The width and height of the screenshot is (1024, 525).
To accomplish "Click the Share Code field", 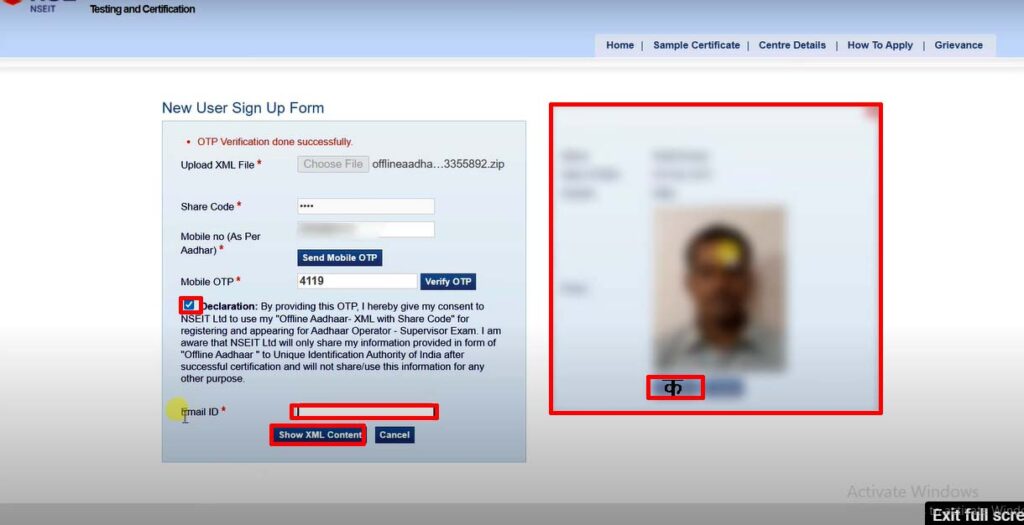I will click(x=366, y=206).
